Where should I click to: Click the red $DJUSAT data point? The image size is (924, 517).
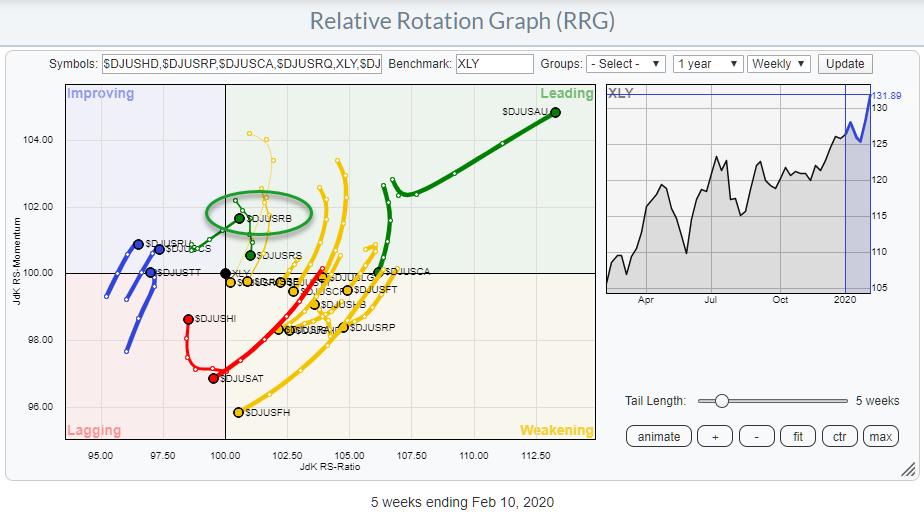(213, 378)
